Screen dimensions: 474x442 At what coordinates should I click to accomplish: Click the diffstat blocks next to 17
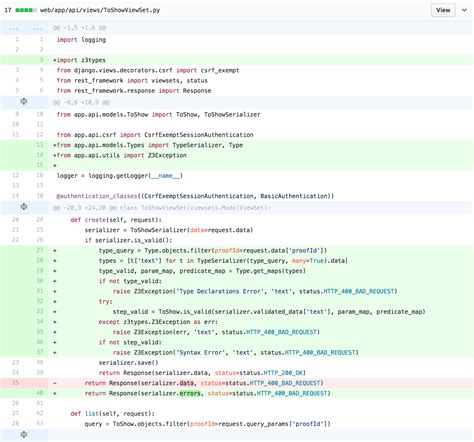pyautogui.click(x=26, y=10)
